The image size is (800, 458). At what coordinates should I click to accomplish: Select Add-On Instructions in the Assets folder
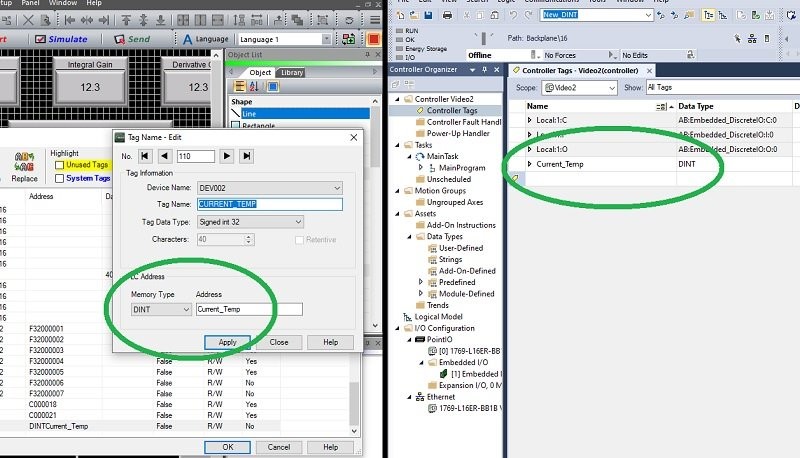(461, 225)
